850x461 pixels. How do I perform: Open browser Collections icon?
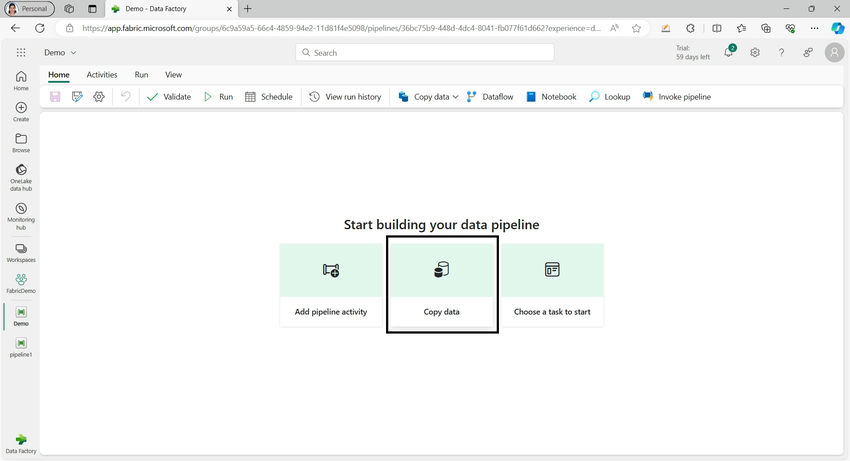click(x=766, y=28)
